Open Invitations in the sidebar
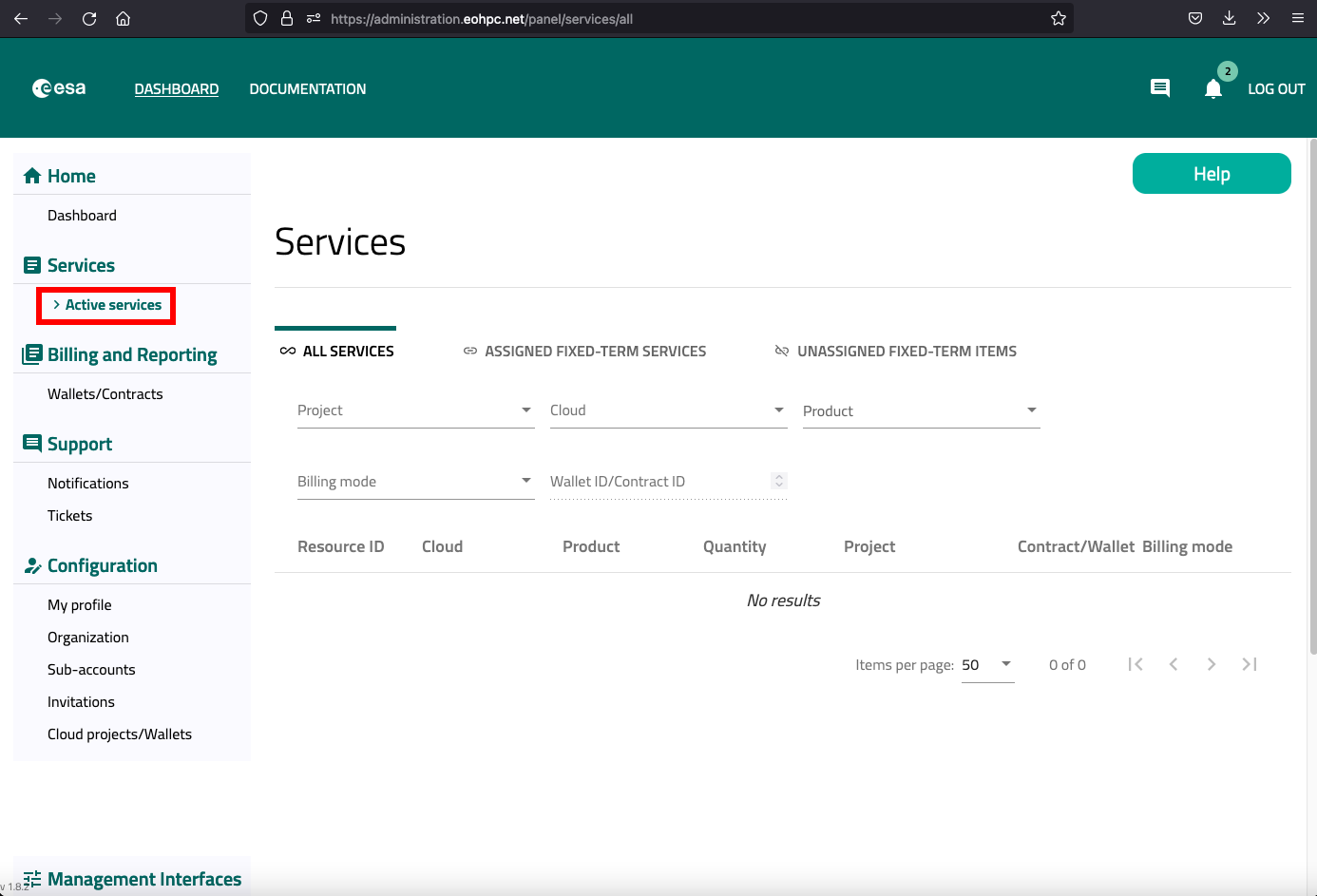Image resolution: width=1317 pixels, height=896 pixels. click(x=81, y=702)
